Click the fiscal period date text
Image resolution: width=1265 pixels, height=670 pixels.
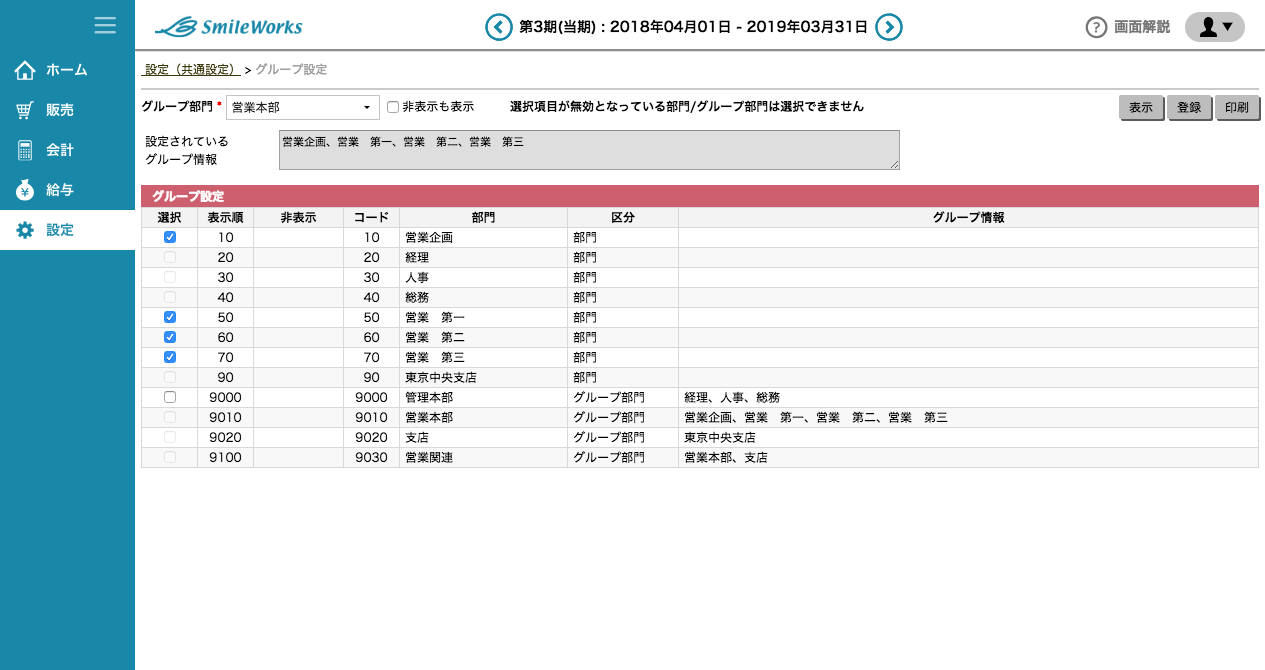[x=693, y=27]
